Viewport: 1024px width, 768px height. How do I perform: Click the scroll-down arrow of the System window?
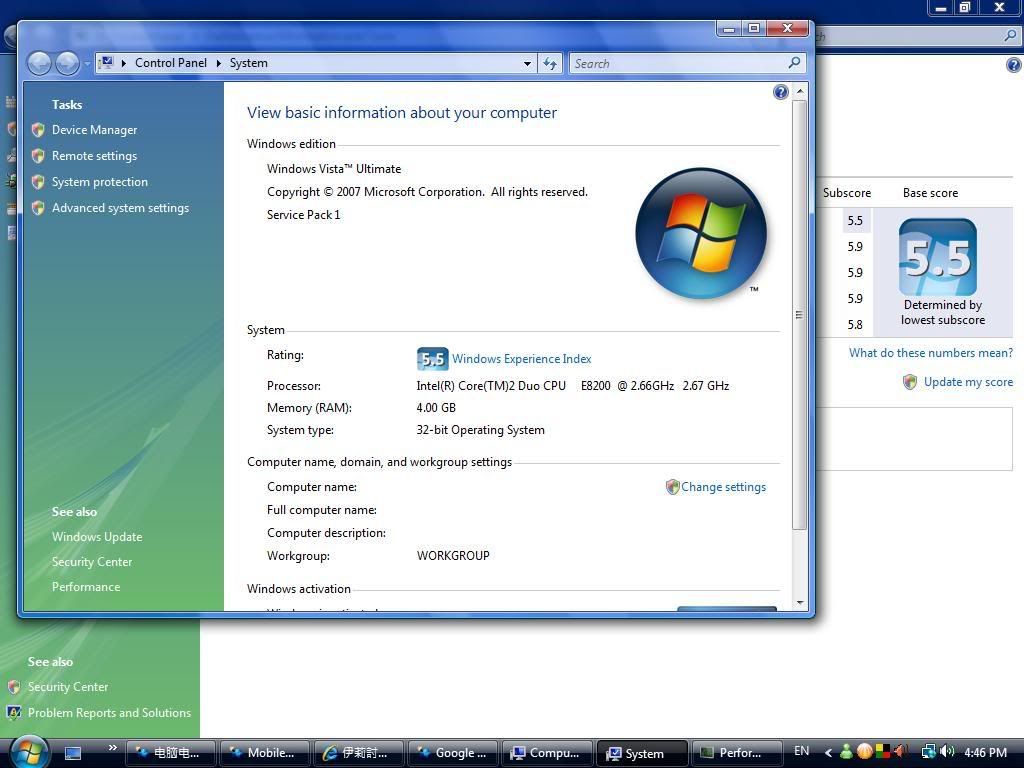(x=800, y=603)
